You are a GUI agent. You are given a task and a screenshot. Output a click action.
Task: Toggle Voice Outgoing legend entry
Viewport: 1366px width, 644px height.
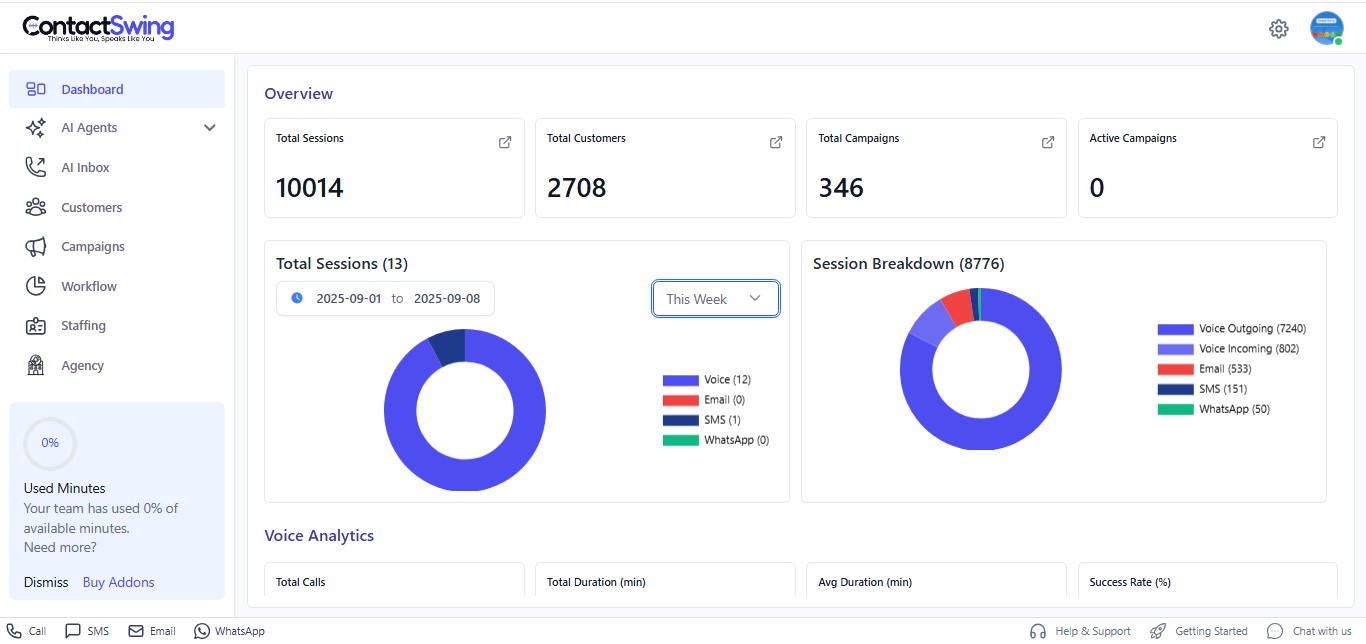[x=1231, y=329]
